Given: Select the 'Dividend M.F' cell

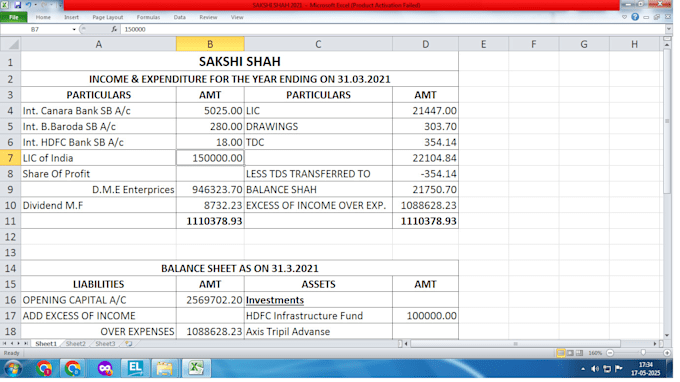Looking at the screenshot, I should [99, 206].
